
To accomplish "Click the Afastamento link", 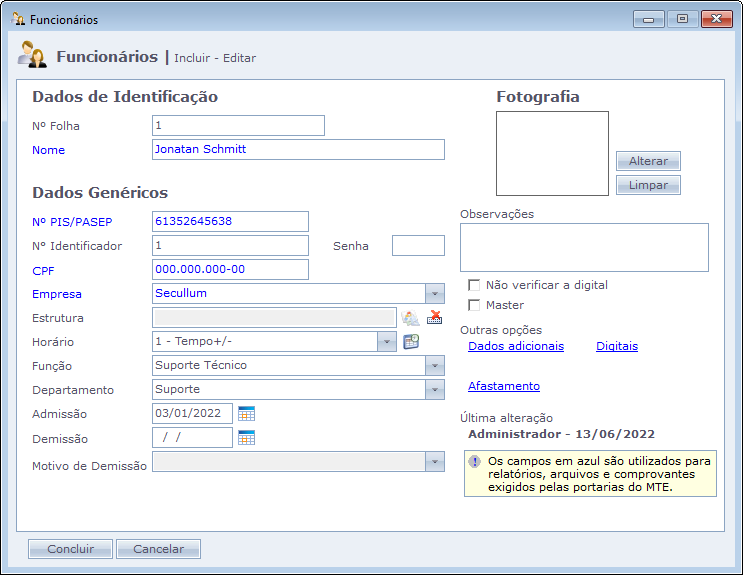I will click(504, 386).
